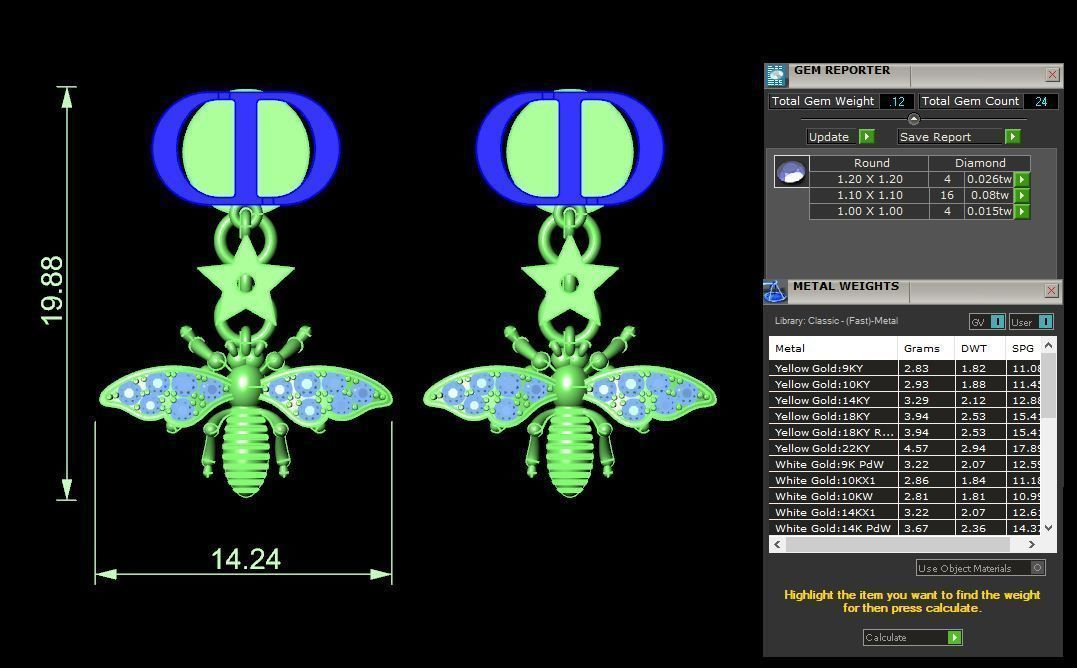The width and height of the screenshot is (1077, 668).
Task: Click the 0.026tw carat weight cell
Action: pos(989,179)
